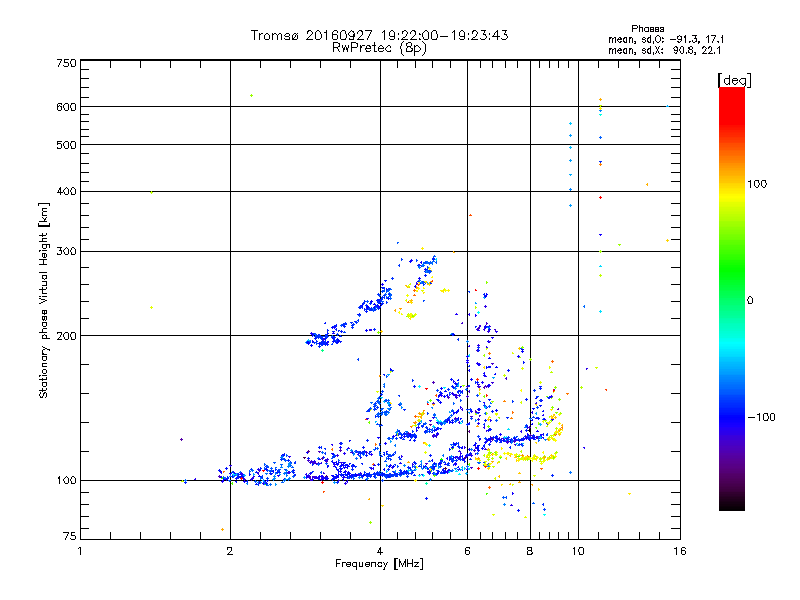Image resolution: width=800 pixels, height=600 pixels.
Task: Click the colorbar tick label '-100'
Action: (762, 417)
